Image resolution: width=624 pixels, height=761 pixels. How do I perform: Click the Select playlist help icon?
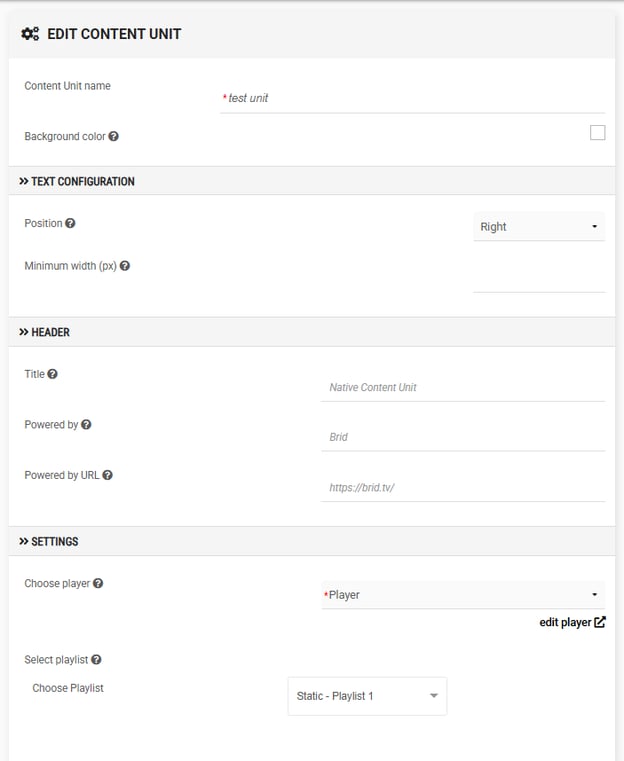coord(96,660)
